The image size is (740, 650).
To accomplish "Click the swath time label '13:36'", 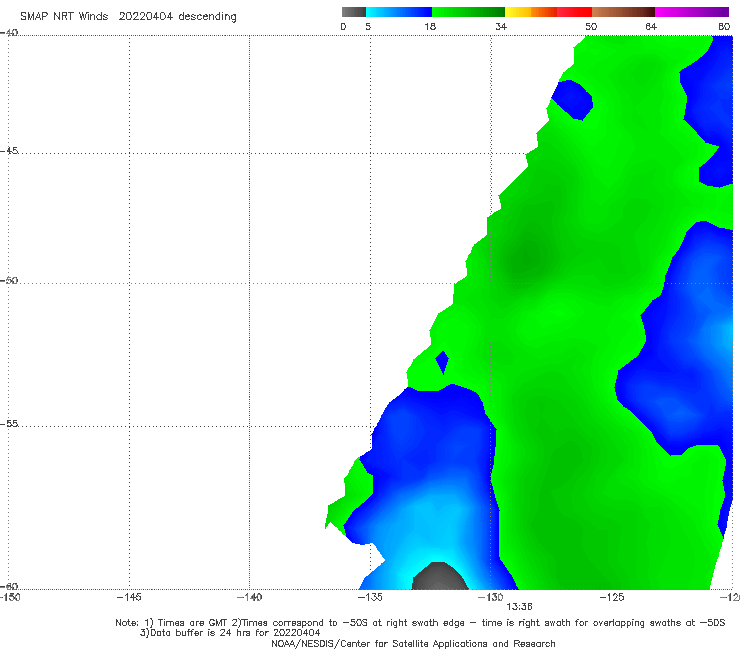I will pos(519,607).
